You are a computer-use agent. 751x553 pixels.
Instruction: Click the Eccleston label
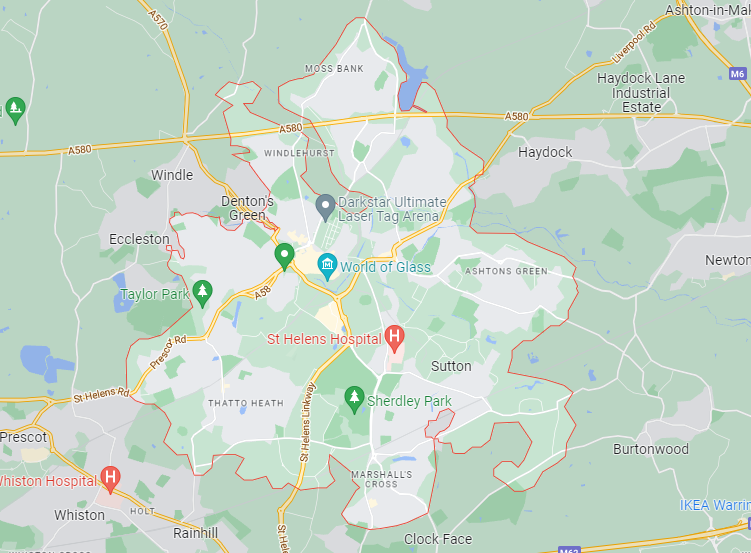pos(139,239)
